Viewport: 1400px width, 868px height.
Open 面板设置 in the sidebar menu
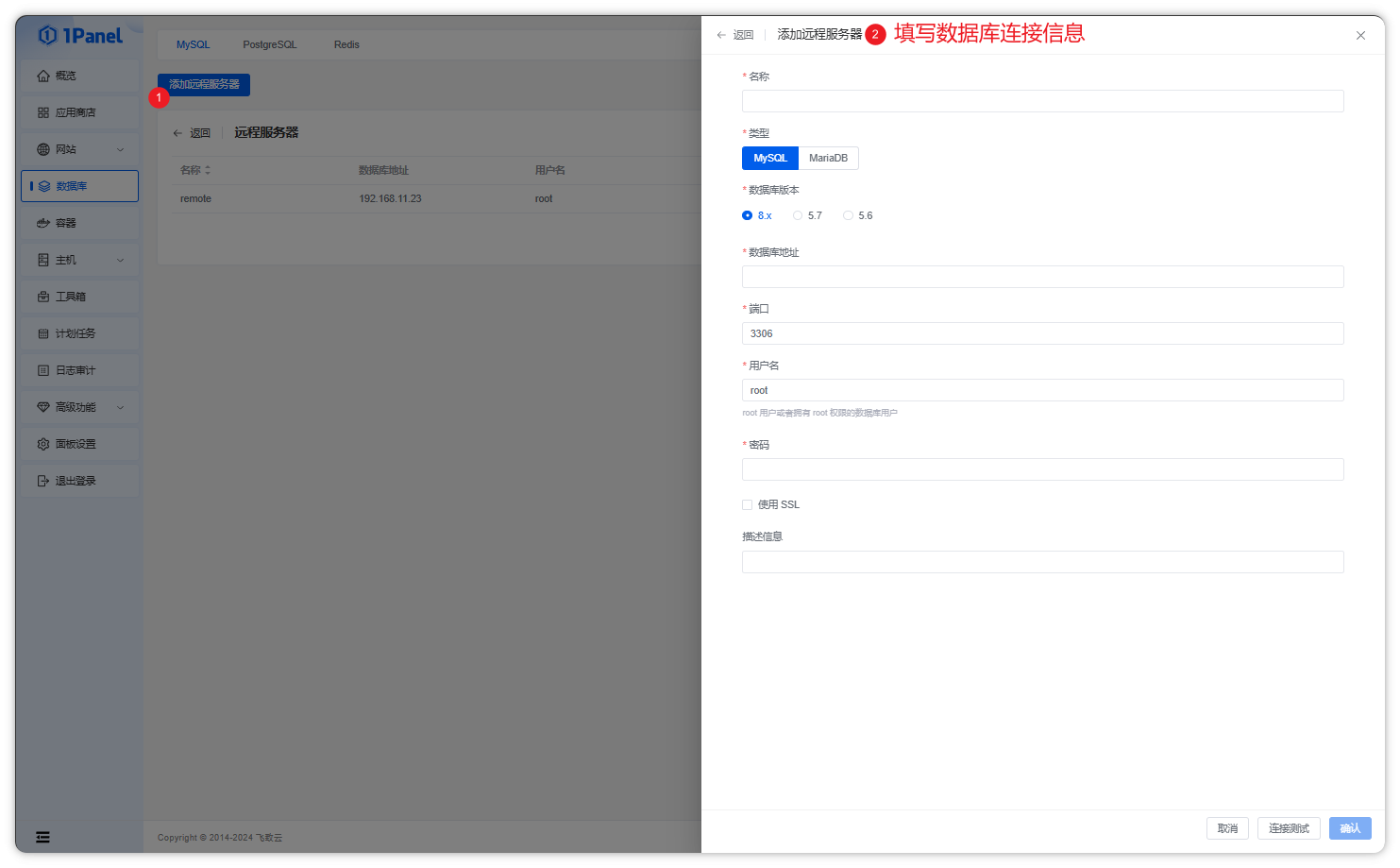tap(79, 444)
